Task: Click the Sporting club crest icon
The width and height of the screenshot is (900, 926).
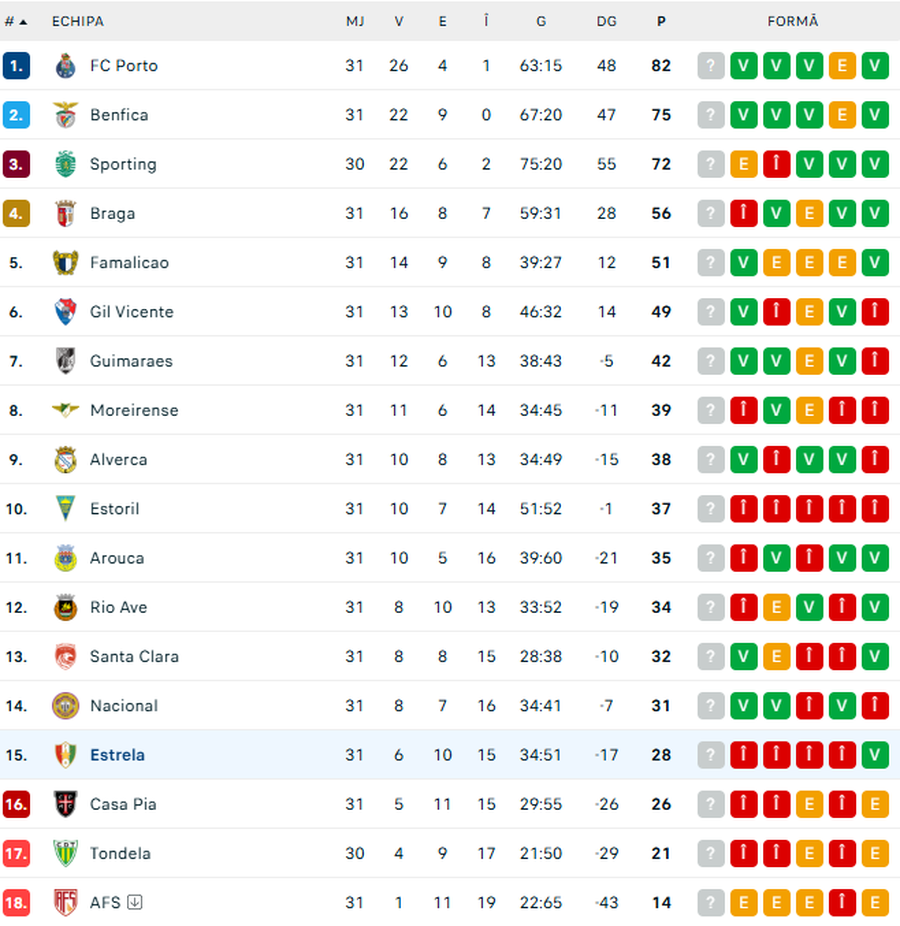Action: point(65,164)
